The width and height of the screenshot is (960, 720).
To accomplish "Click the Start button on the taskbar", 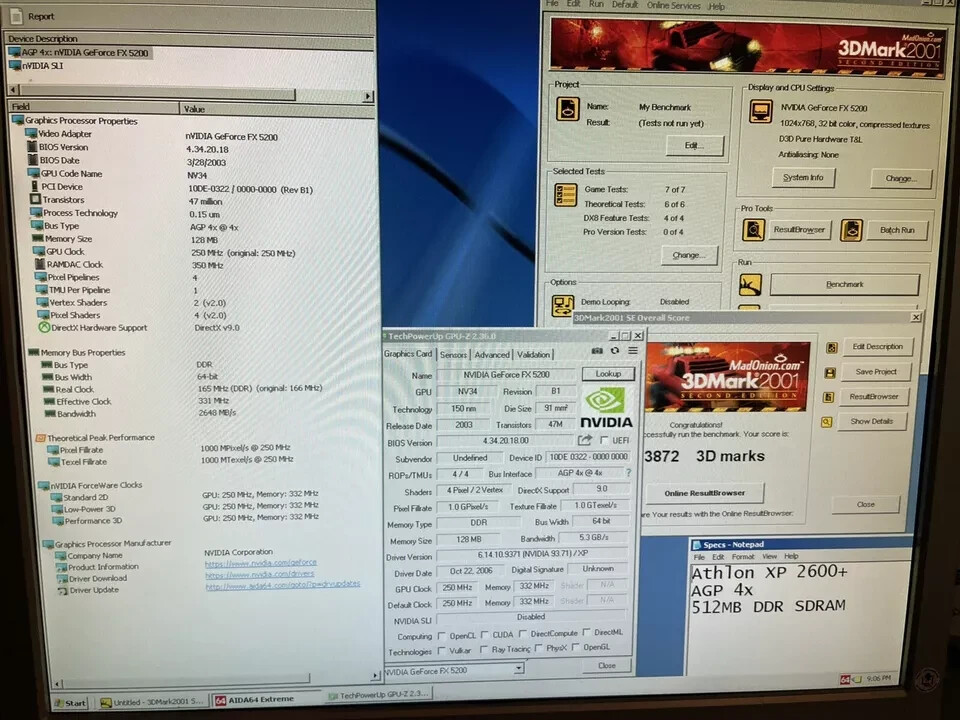I will [x=71, y=703].
